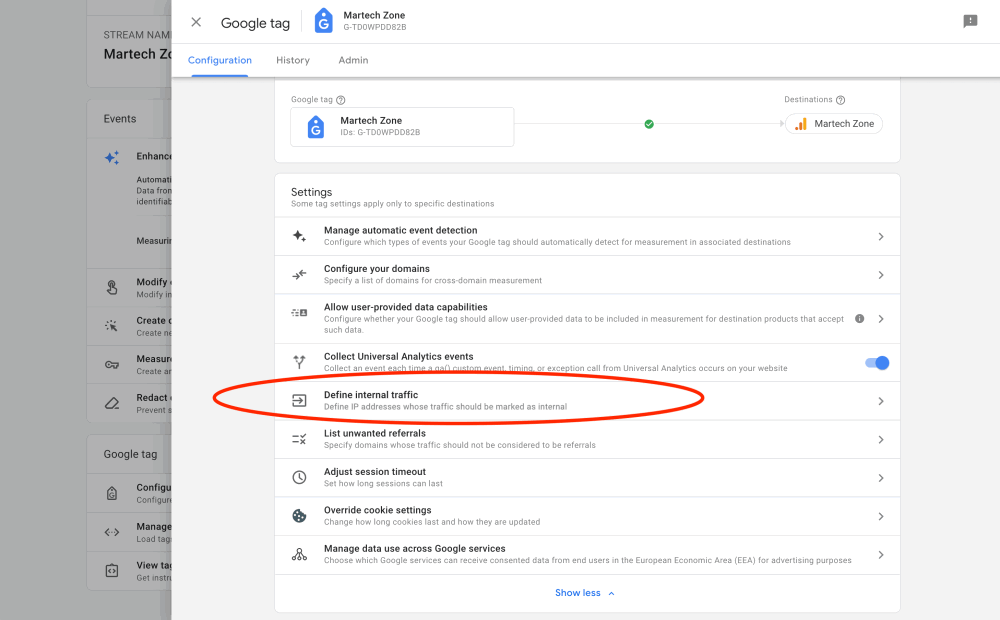
Task: Expand chevron for Define internal traffic
Action: (x=881, y=401)
